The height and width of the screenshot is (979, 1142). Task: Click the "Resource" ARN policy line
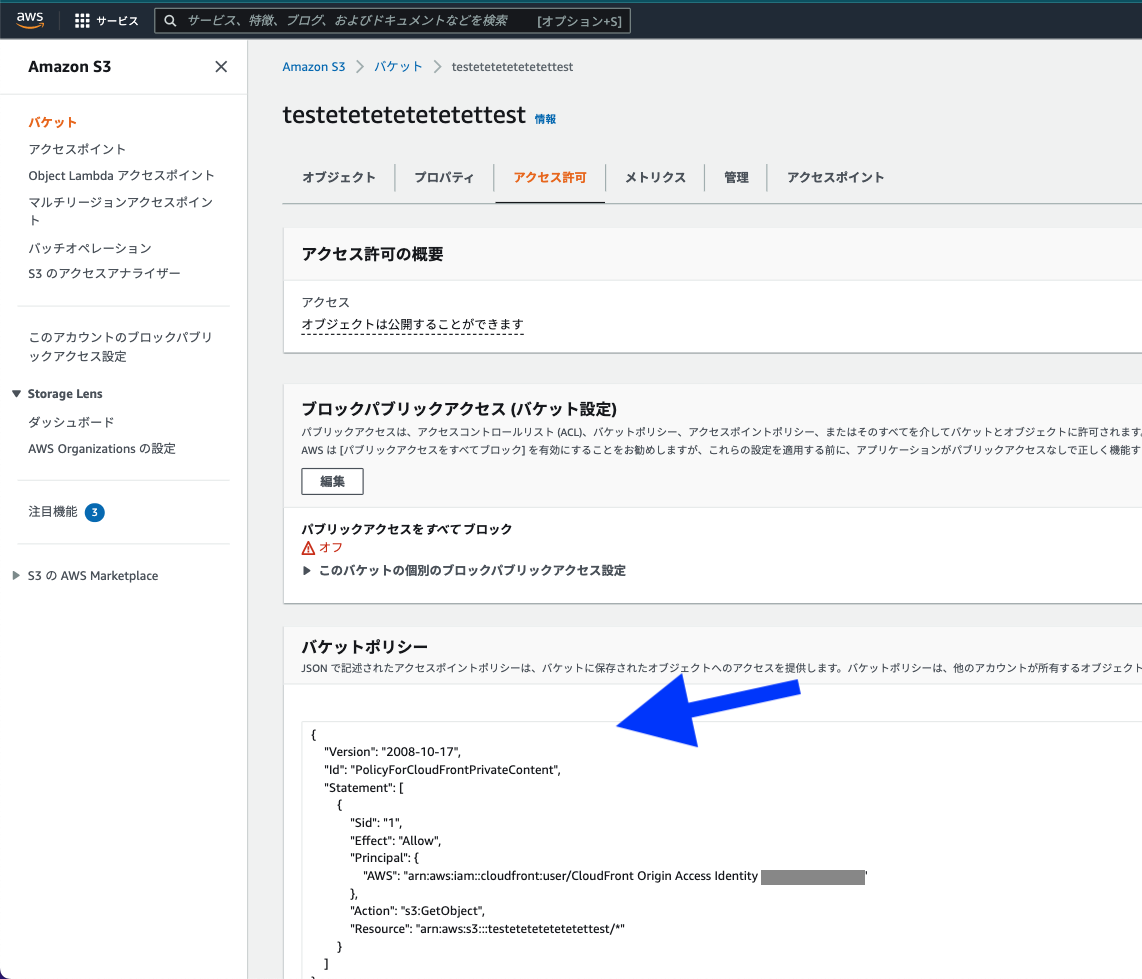click(487, 929)
